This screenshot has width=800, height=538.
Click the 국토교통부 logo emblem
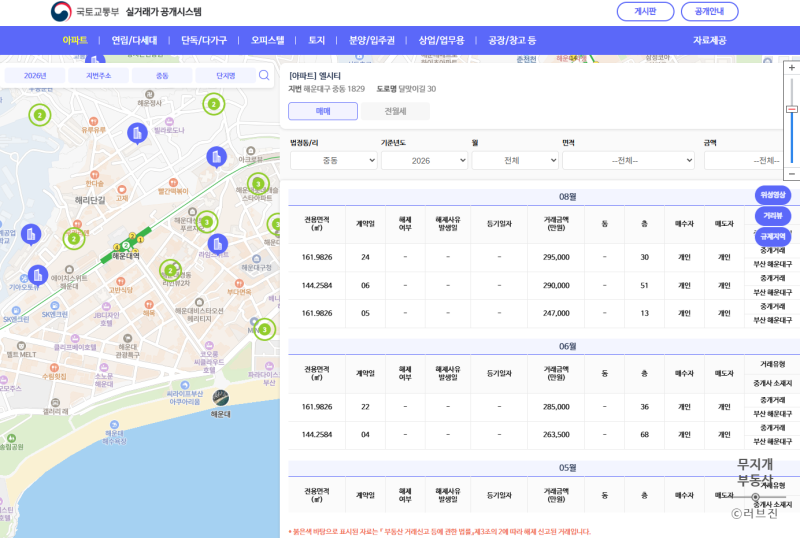click(61, 11)
